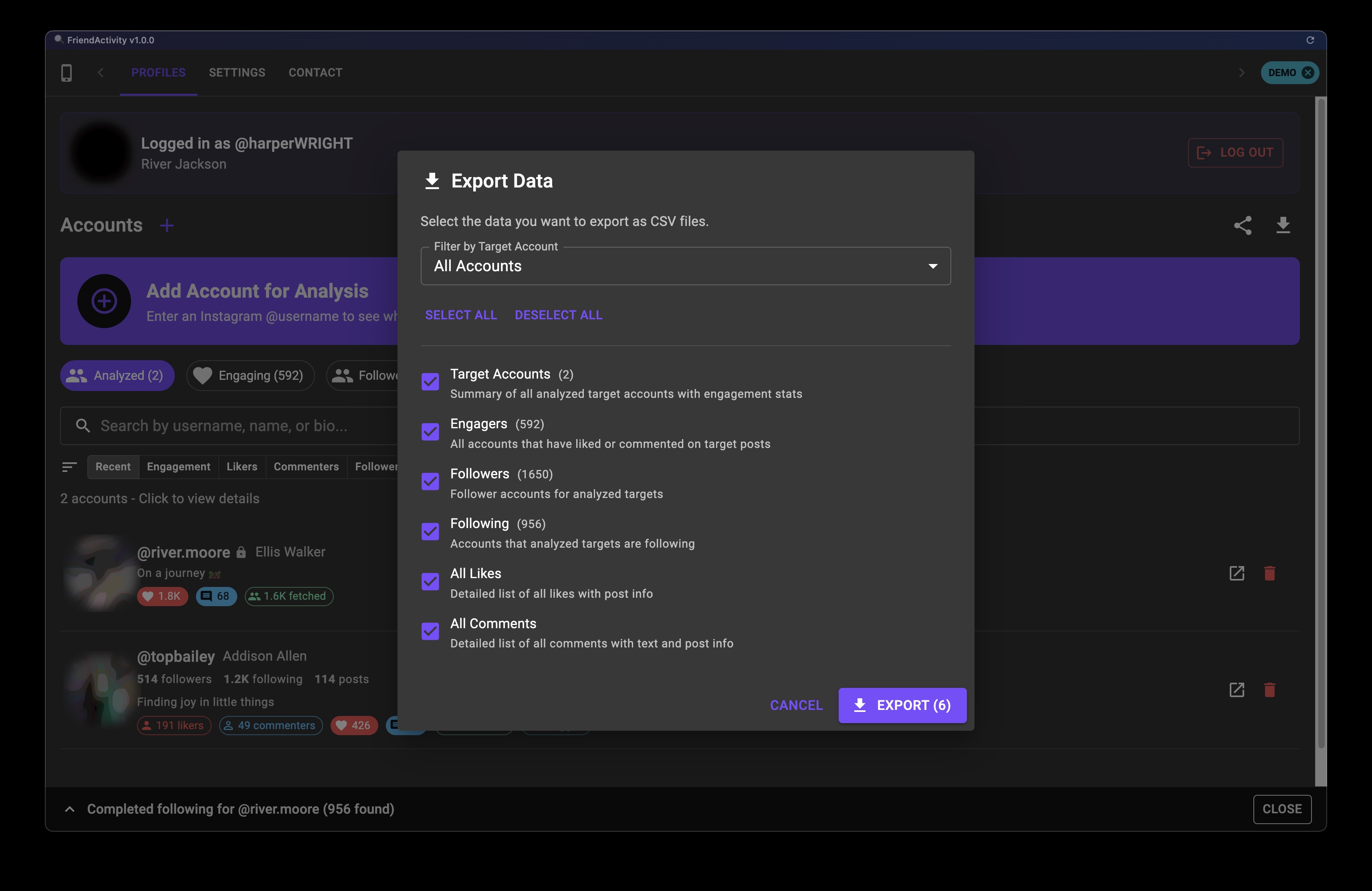
Task: Click the add account plus icon next to Accounts
Action: [167, 225]
